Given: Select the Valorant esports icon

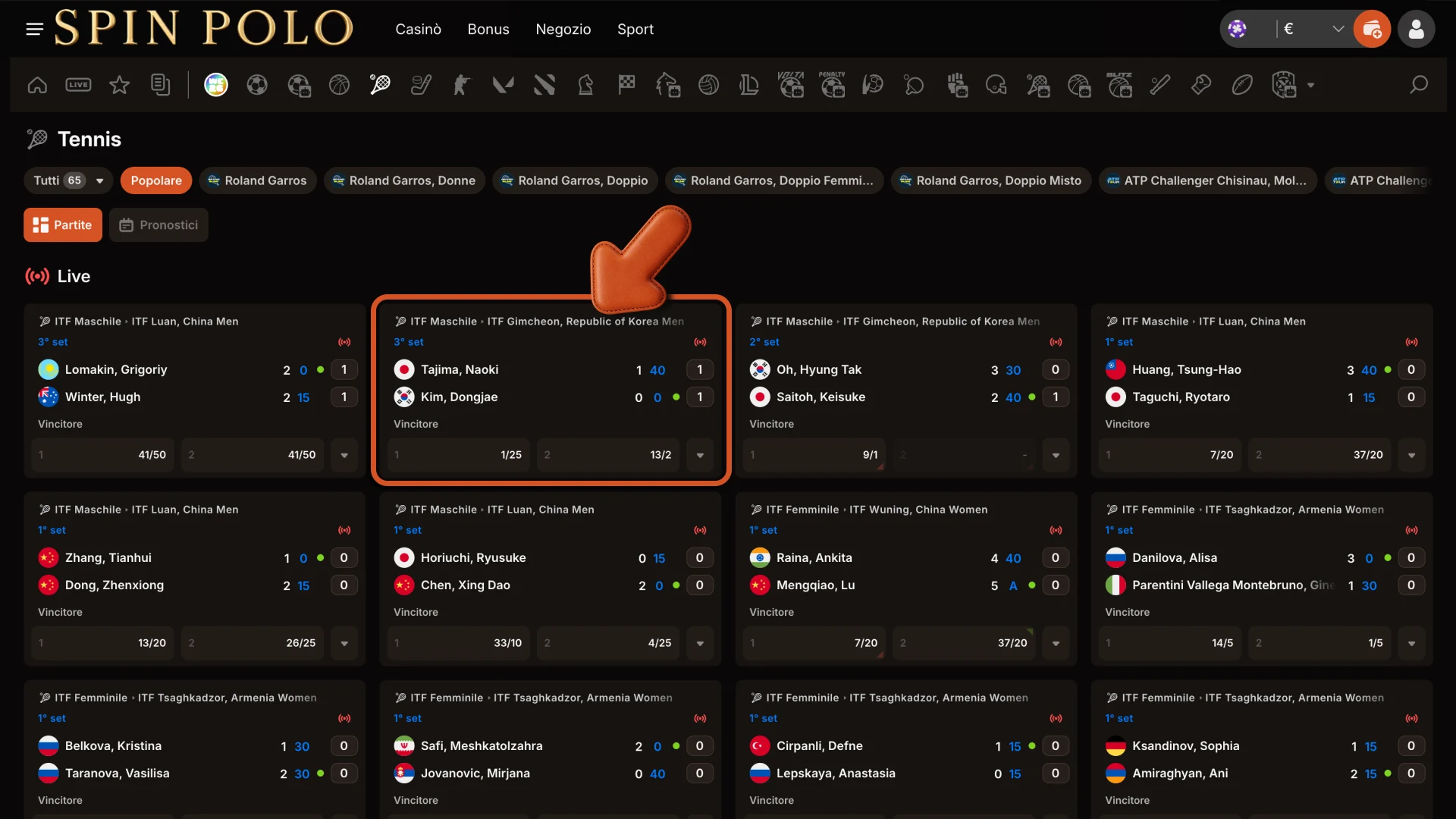Looking at the screenshot, I should pyautogui.click(x=503, y=85).
